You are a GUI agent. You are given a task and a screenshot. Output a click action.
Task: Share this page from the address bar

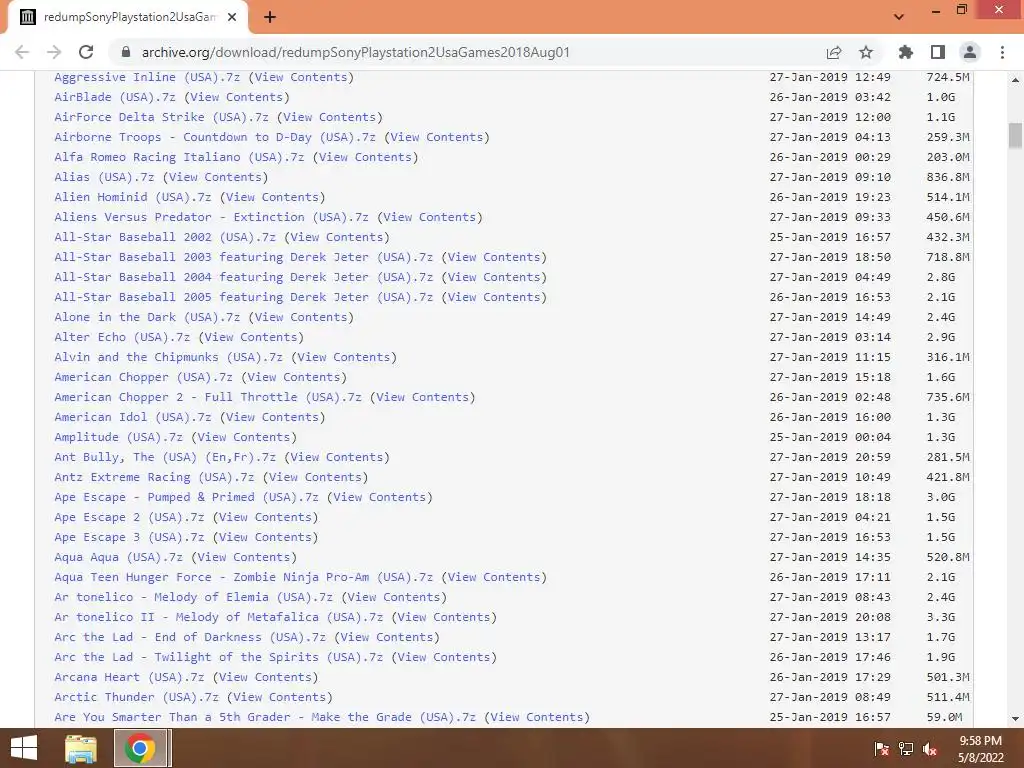[834, 52]
